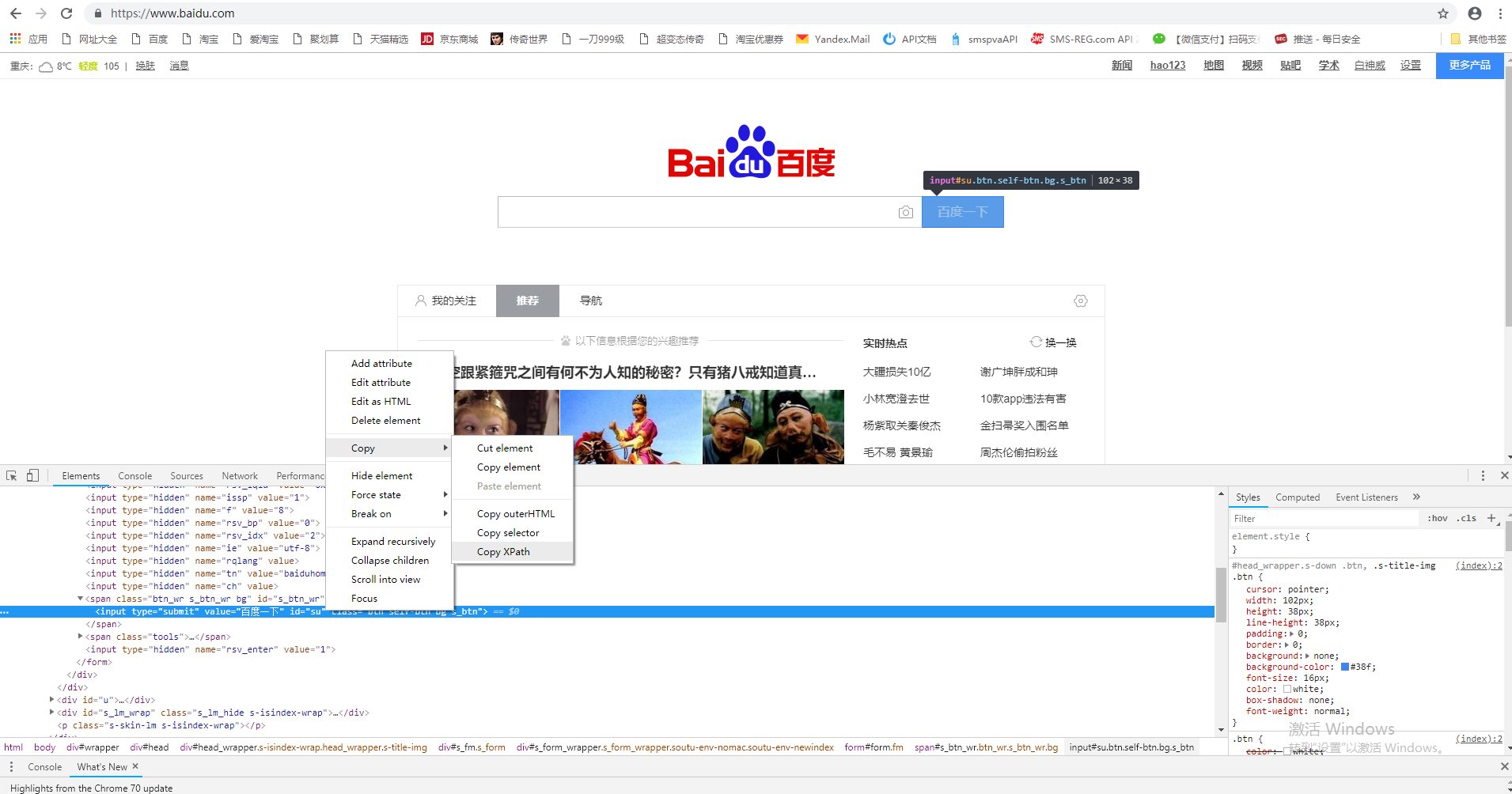Open the 京东商城 bookmark
The width and height of the screenshot is (1512, 794).
(449, 39)
